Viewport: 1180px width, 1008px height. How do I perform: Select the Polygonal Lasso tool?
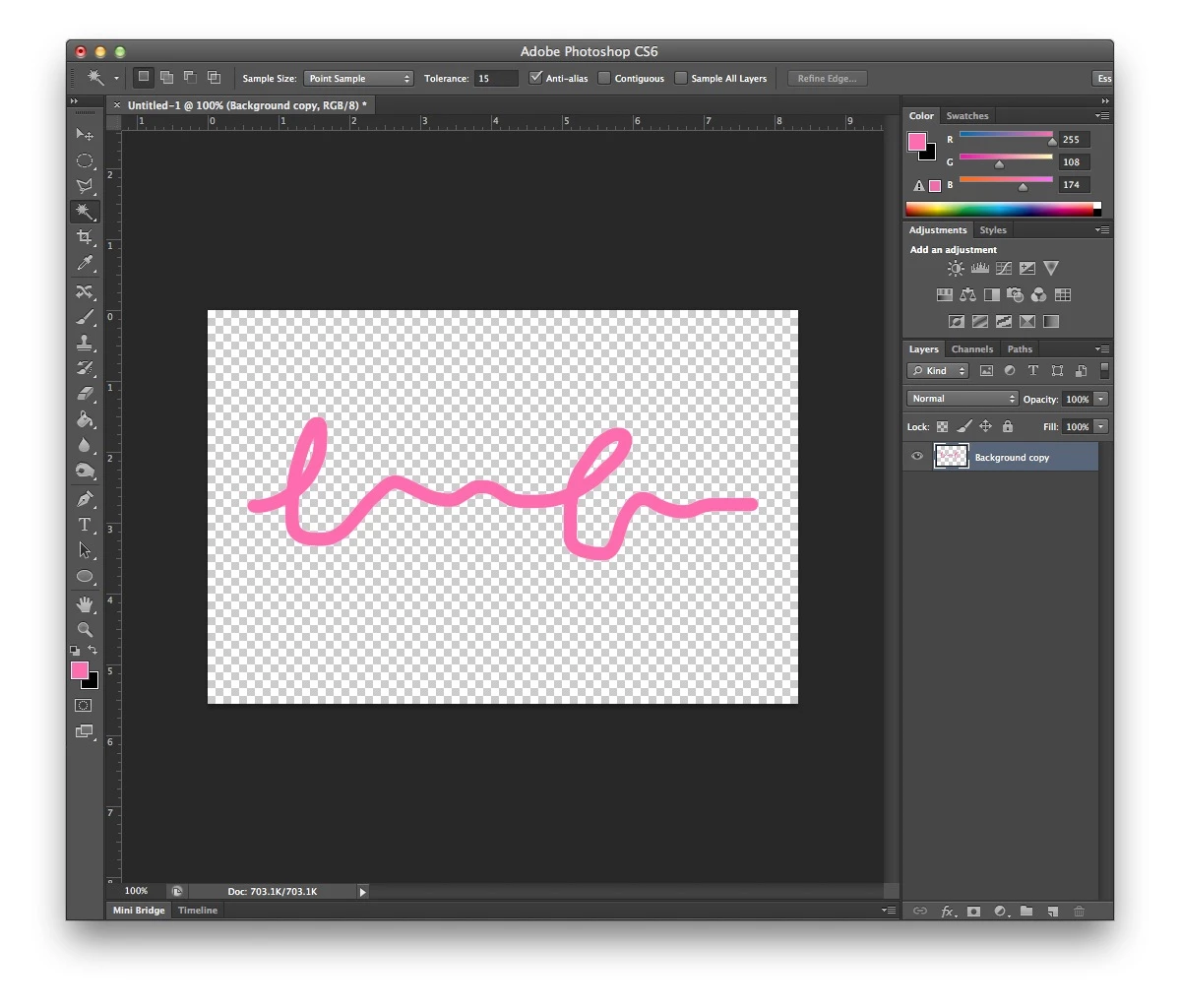point(85,186)
